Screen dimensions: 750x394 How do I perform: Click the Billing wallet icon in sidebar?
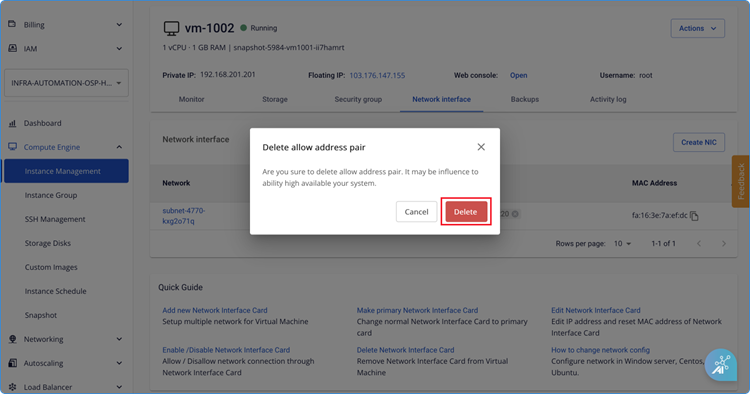[12, 24]
